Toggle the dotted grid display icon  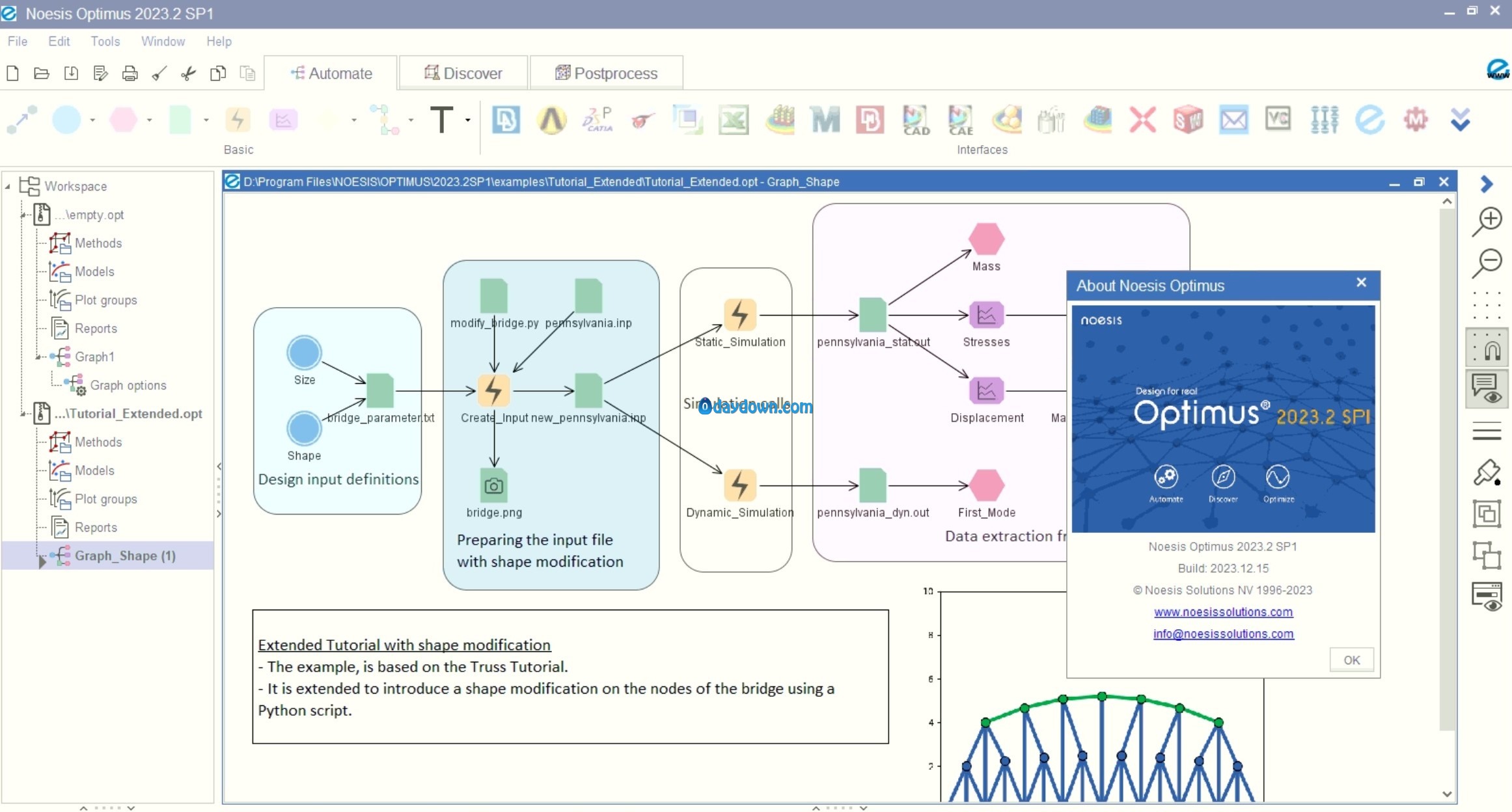tap(1487, 306)
